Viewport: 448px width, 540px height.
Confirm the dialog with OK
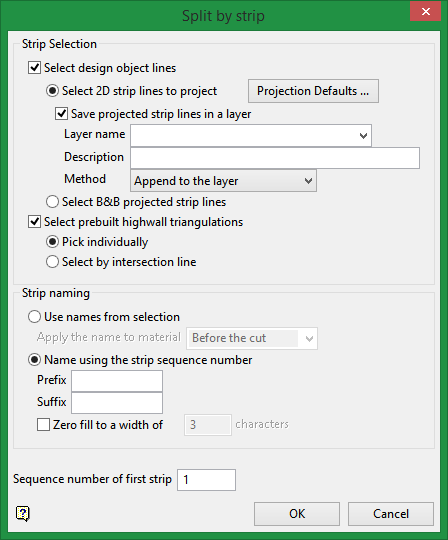tap(297, 514)
